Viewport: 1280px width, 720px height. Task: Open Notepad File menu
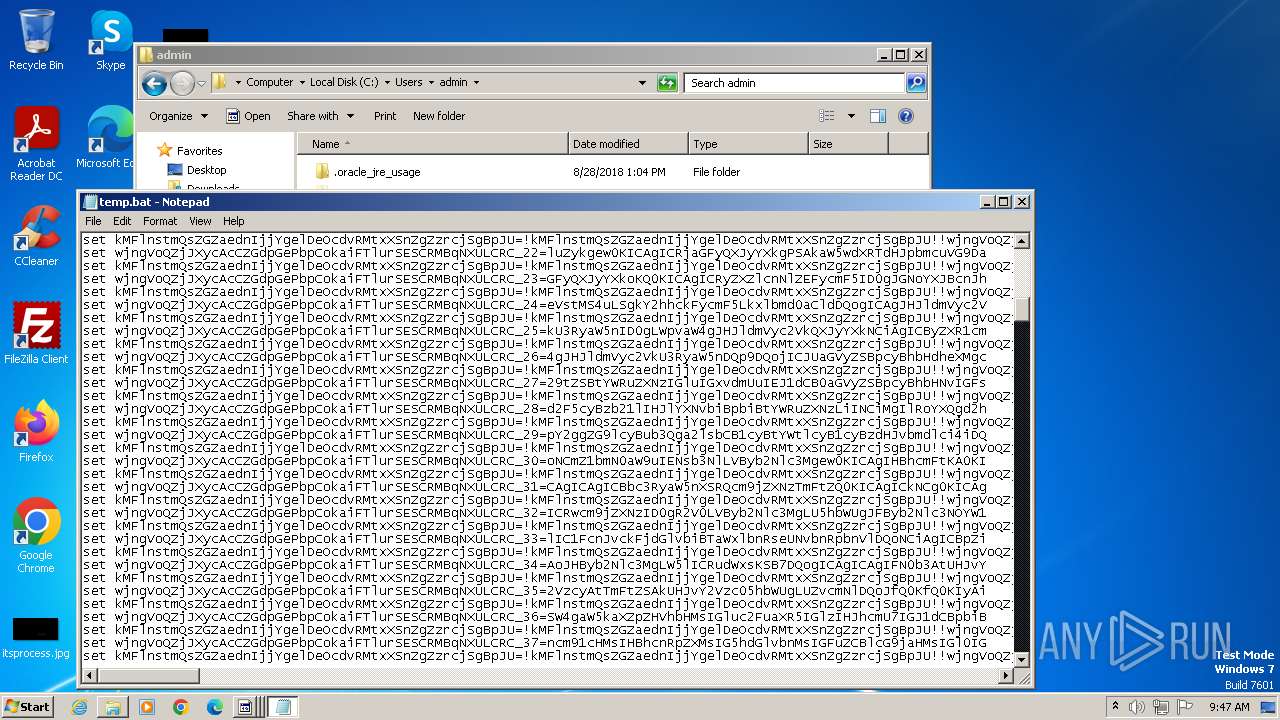[x=93, y=221]
